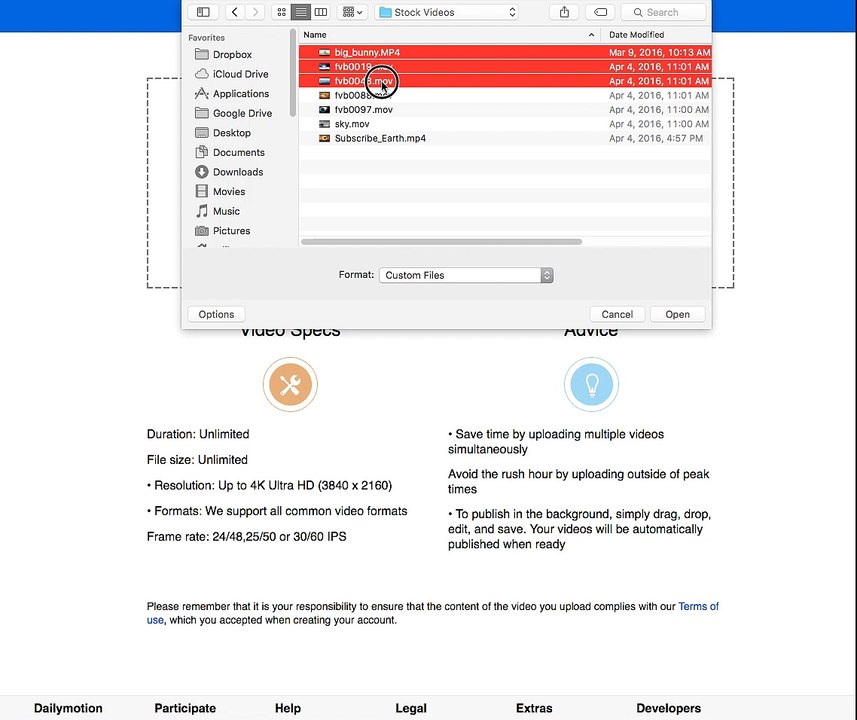Click the Applications icon in sidebar
The width and height of the screenshot is (857, 720).
coord(202,93)
